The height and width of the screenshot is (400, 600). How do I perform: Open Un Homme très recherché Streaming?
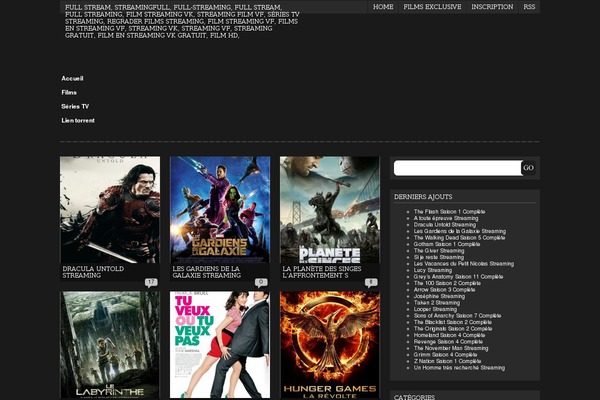tap(459, 368)
